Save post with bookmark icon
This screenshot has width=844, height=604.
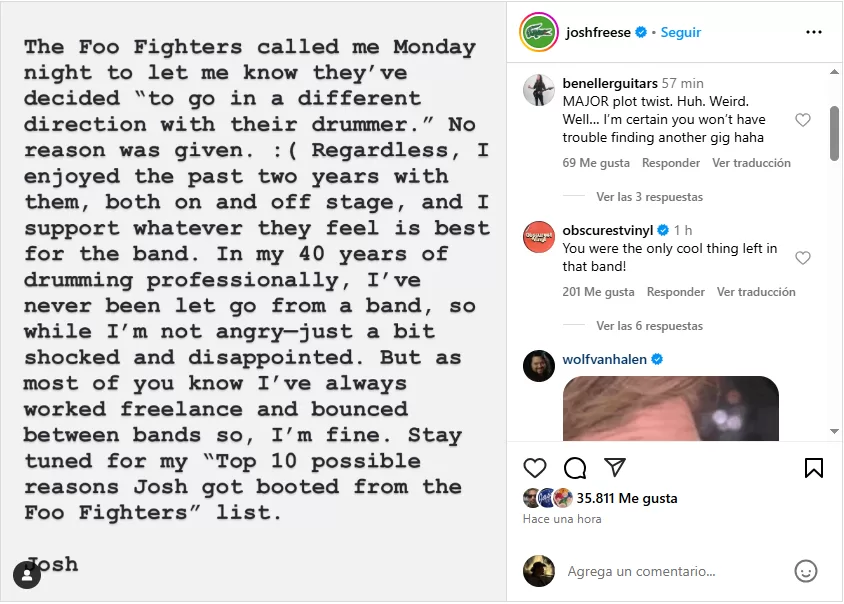(x=814, y=468)
